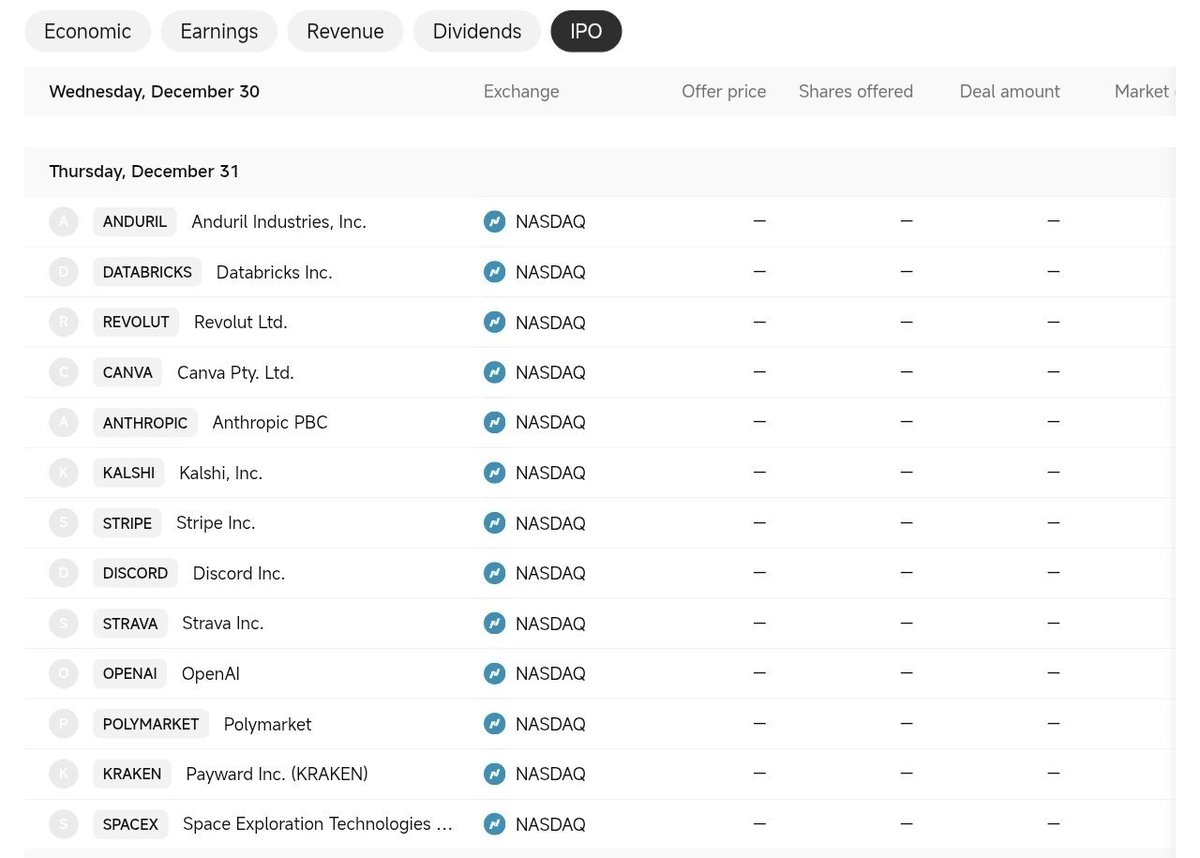Click the Strava letter avatar icon
This screenshot has width=1200, height=858.
click(x=64, y=623)
